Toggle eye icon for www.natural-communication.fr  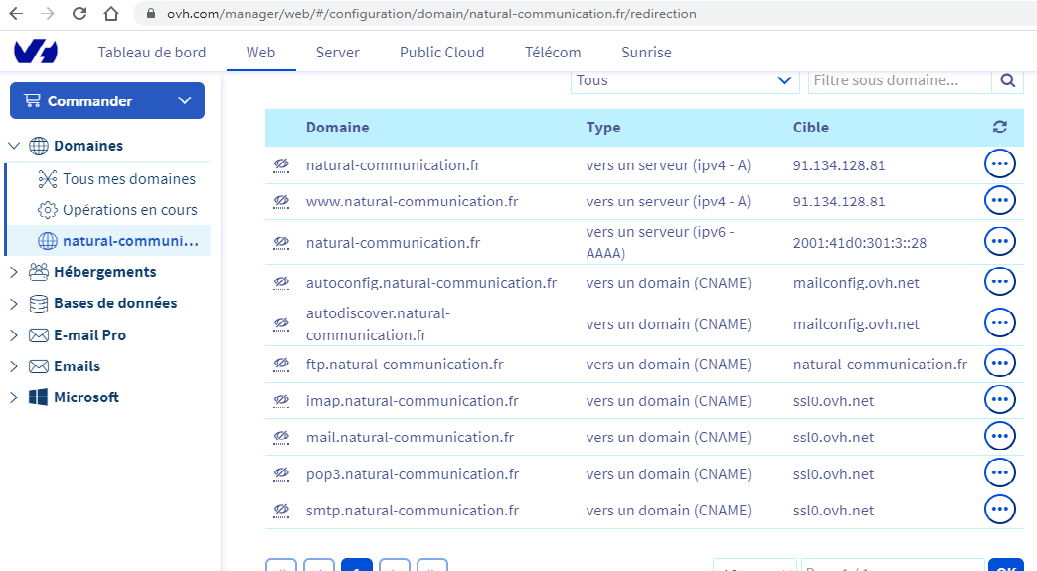point(281,201)
